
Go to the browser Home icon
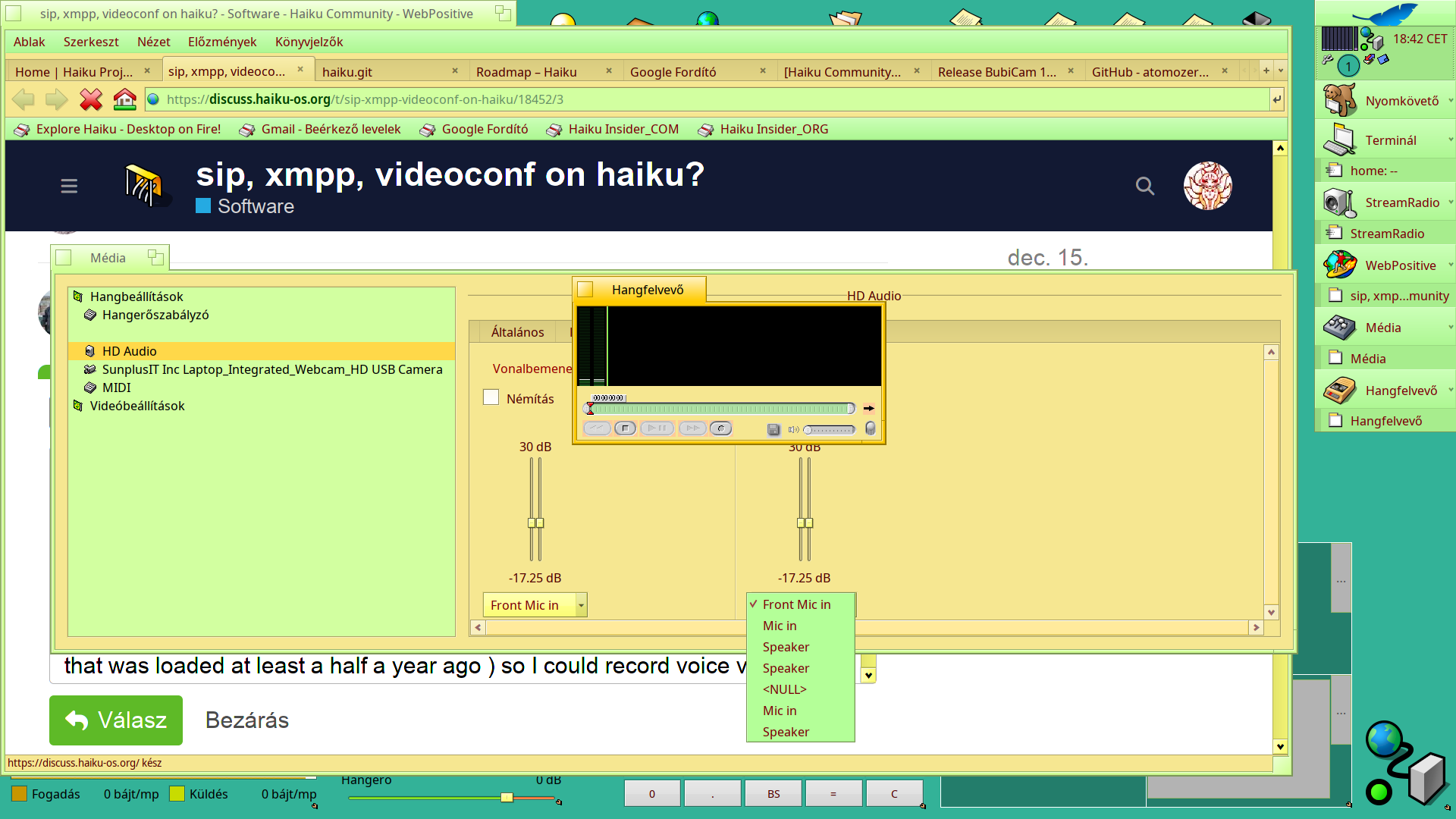coord(124,99)
